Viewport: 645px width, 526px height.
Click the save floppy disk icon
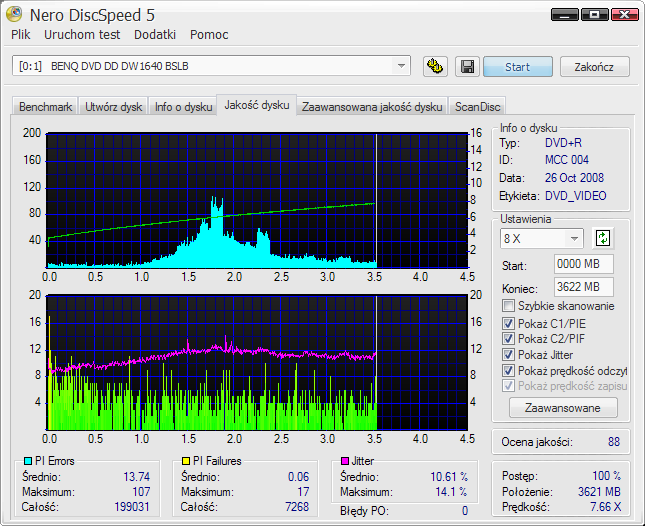point(467,67)
